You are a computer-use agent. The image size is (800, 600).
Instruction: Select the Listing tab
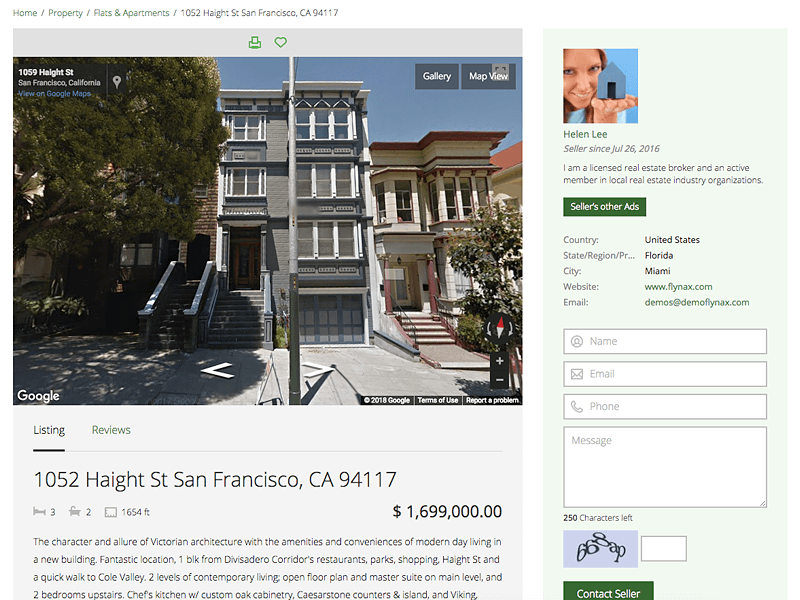click(49, 430)
